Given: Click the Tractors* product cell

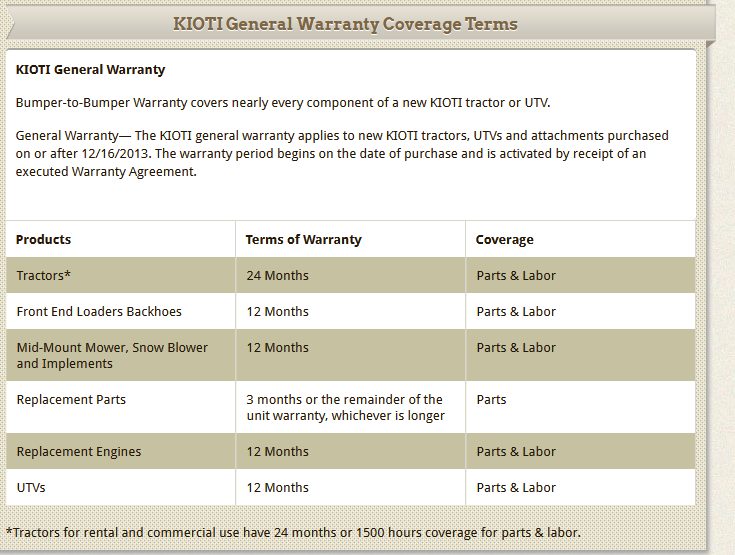Looking at the screenshot, I should point(44,276).
